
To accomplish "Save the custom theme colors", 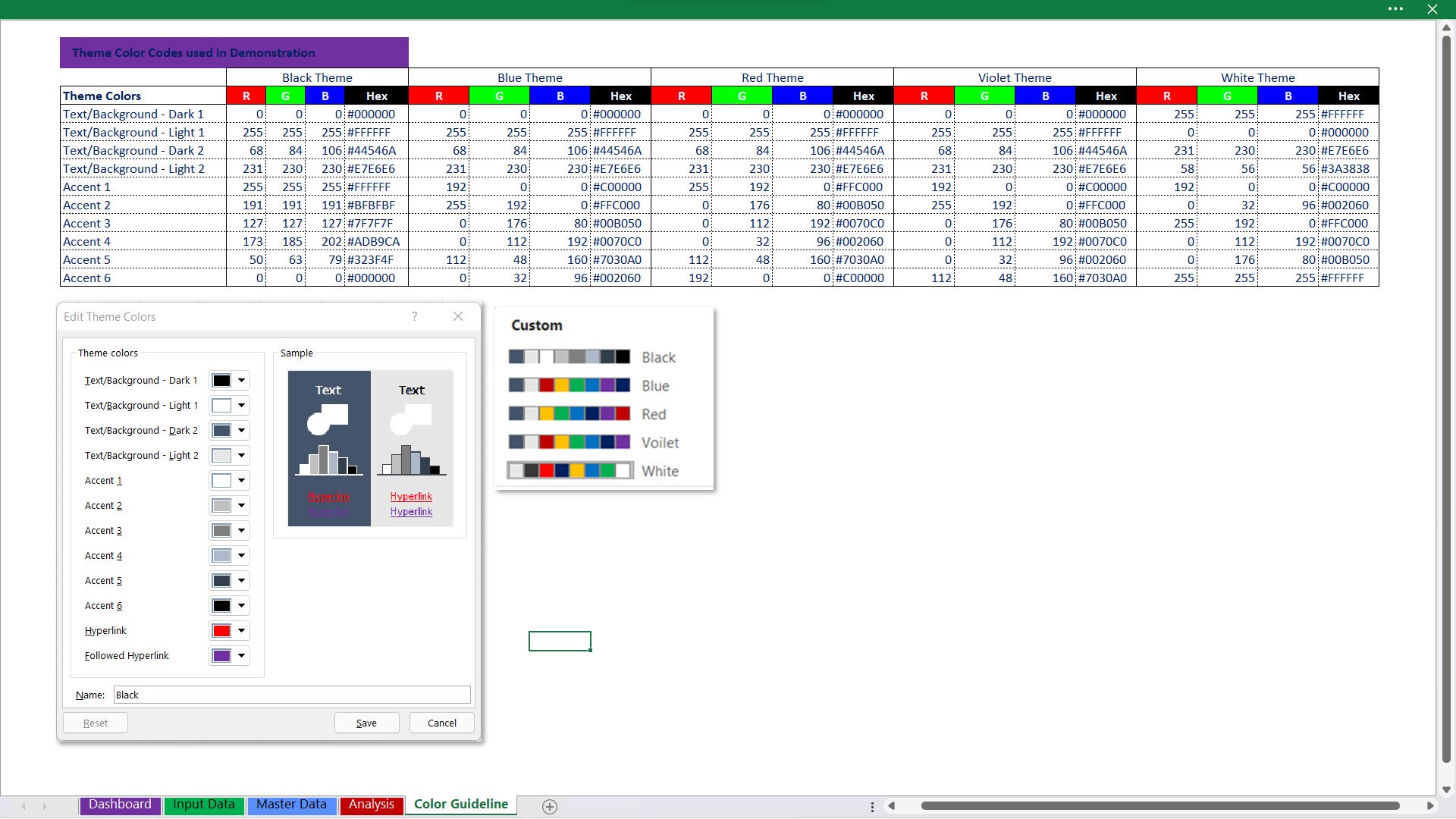I will point(366,722).
